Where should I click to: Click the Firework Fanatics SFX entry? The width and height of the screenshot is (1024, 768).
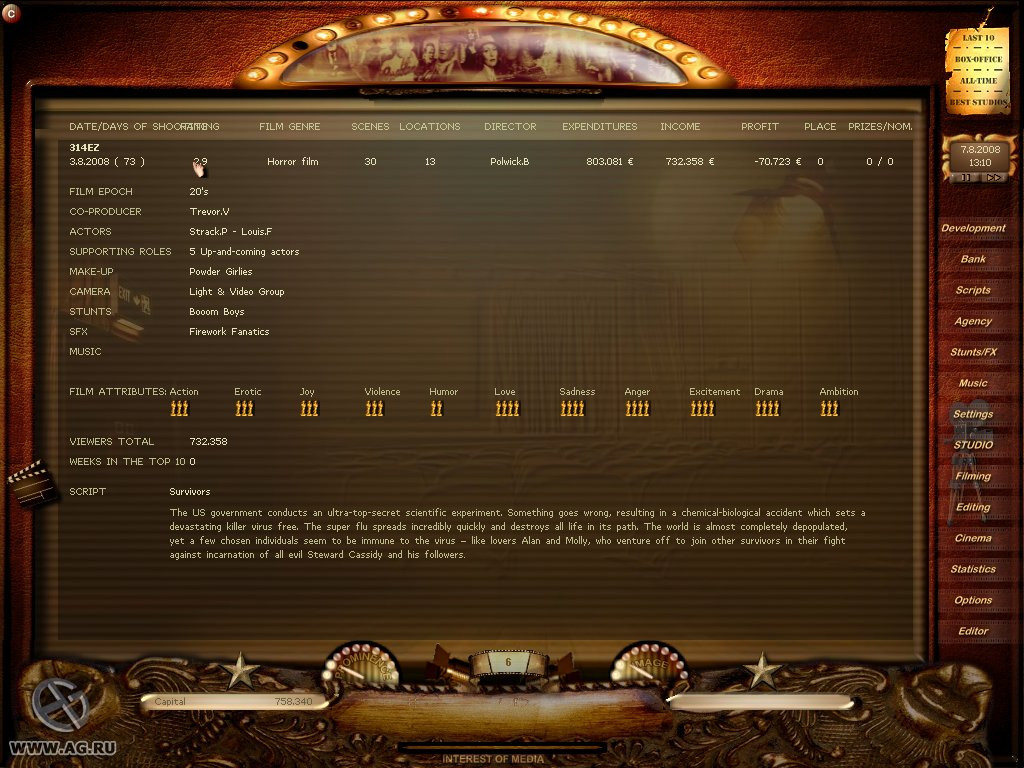click(x=229, y=332)
